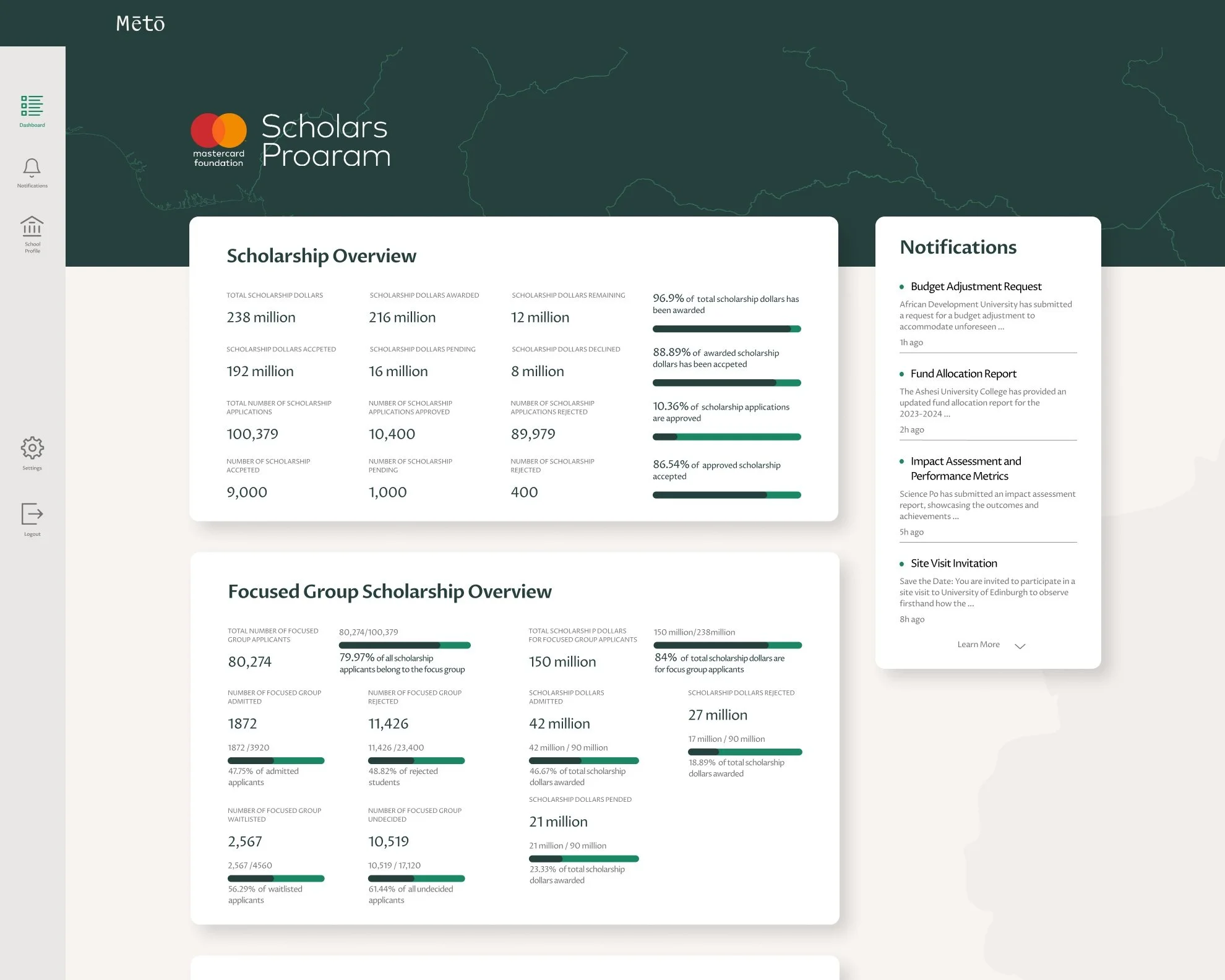The width and height of the screenshot is (1225, 980).
Task: Open the Site Visit Invitation notification
Action: (953, 564)
